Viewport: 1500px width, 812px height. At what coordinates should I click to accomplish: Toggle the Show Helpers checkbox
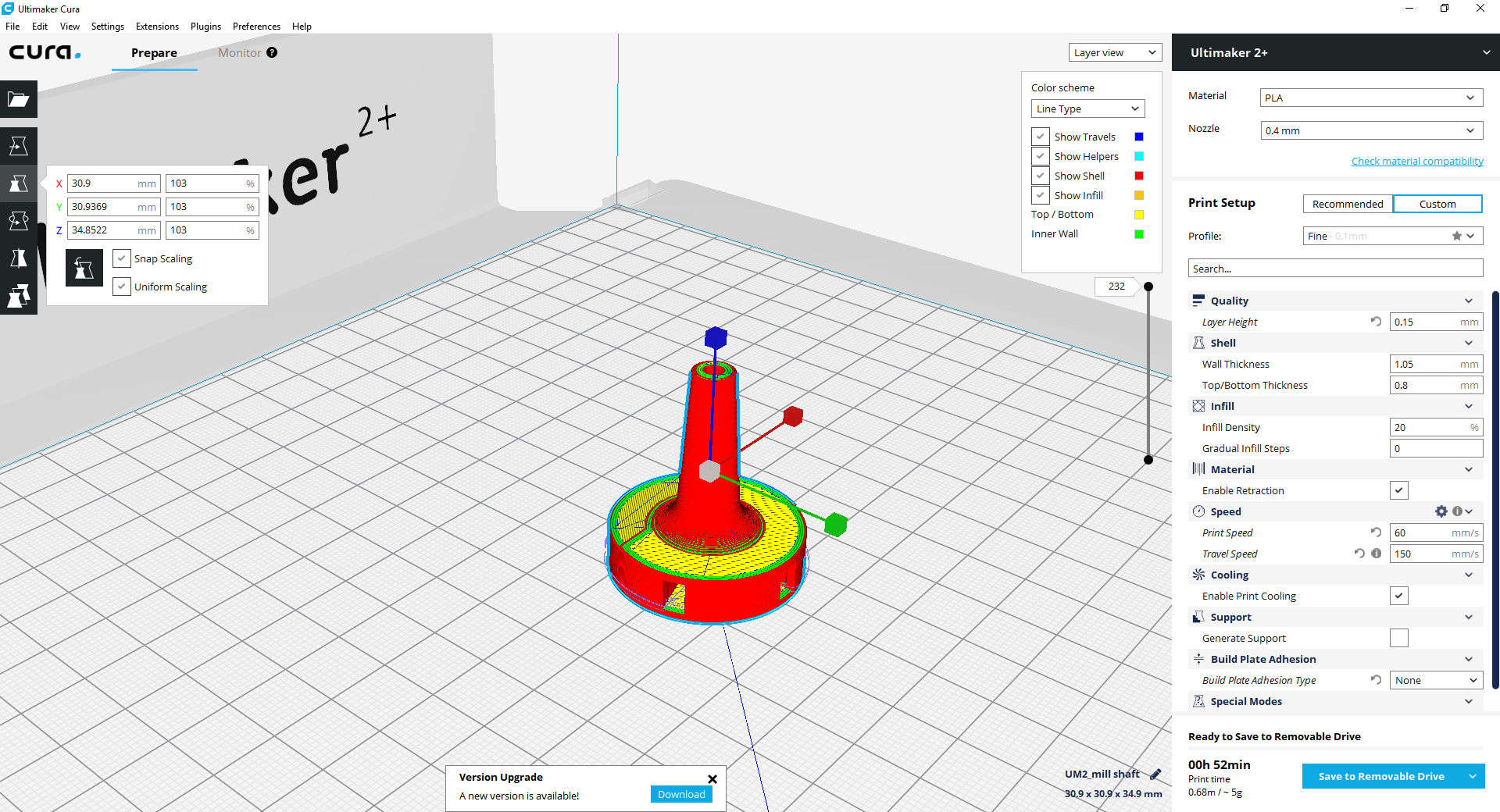click(1041, 156)
